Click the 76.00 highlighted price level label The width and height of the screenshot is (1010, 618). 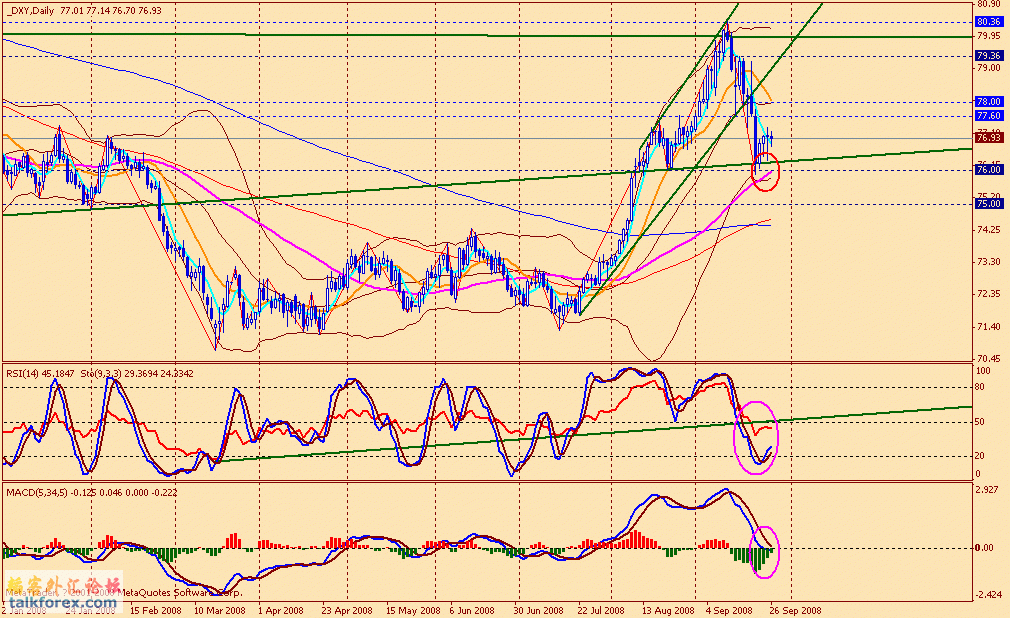[x=989, y=169]
